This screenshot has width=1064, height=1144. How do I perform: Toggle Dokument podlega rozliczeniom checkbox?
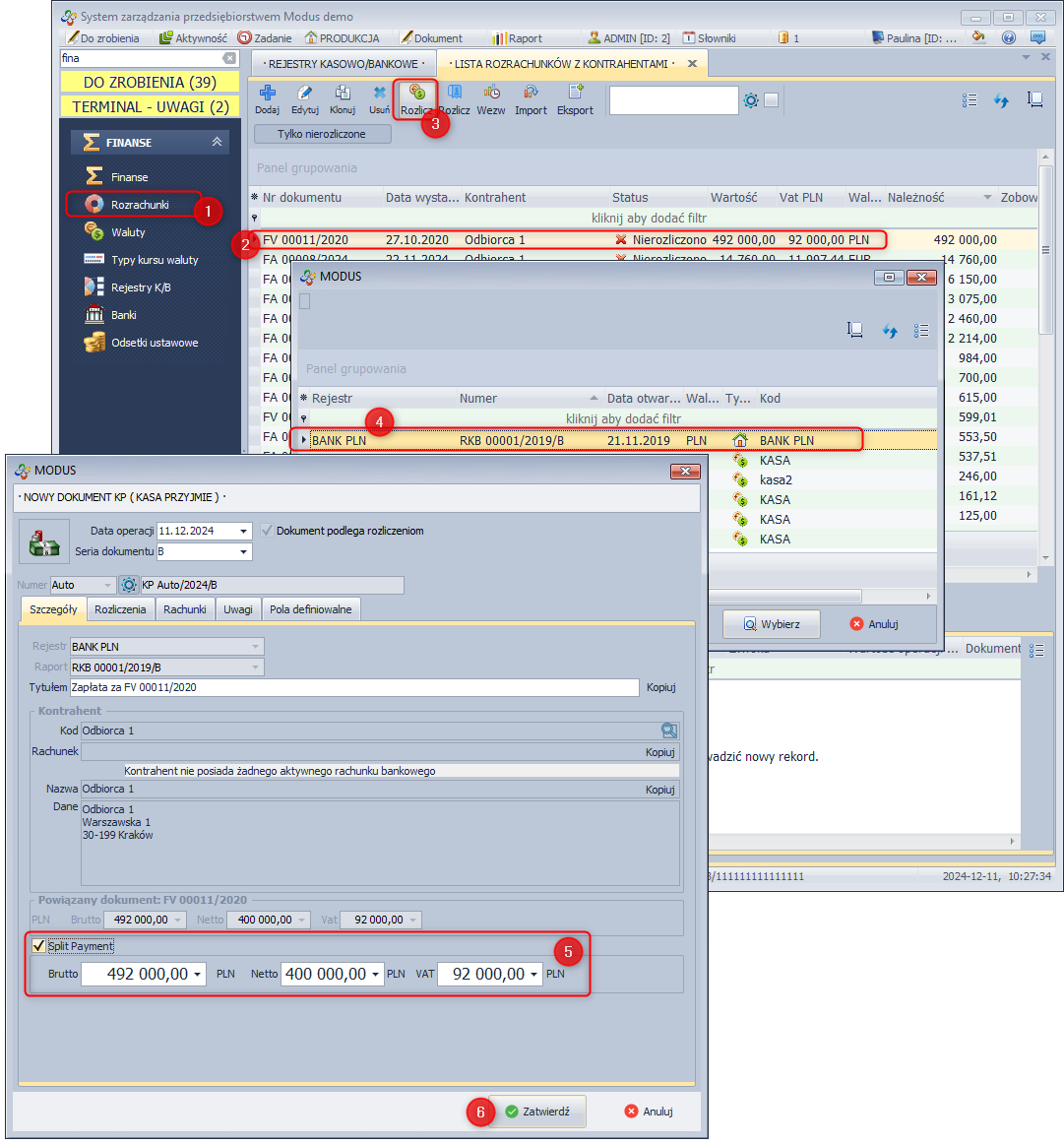[x=267, y=531]
